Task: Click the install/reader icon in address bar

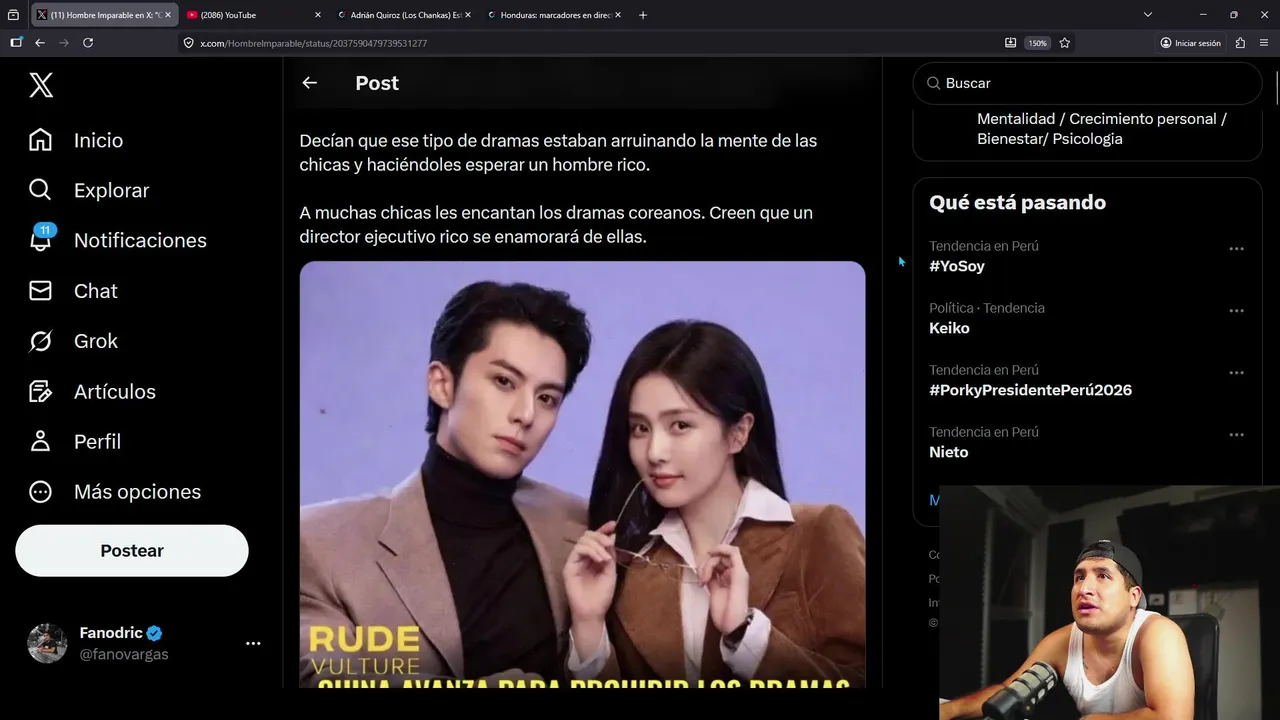Action: click(x=1011, y=43)
